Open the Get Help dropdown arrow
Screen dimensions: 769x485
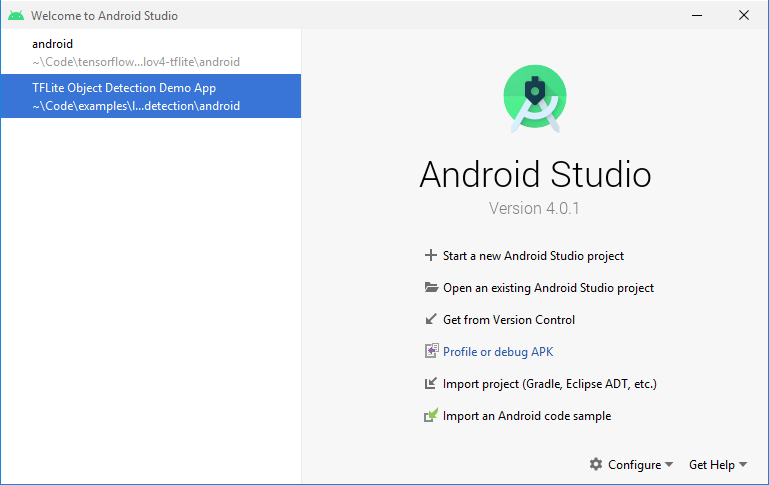pyautogui.click(x=743, y=464)
